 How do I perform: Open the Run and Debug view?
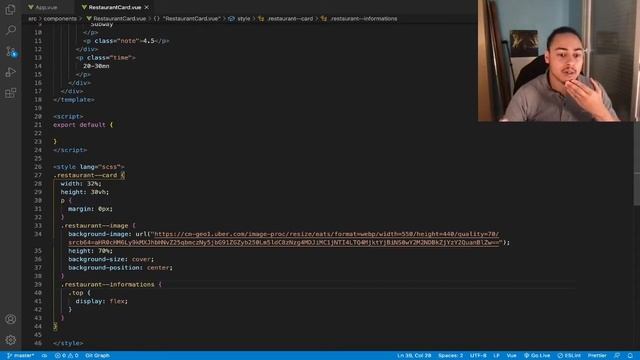tap(11, 72)
